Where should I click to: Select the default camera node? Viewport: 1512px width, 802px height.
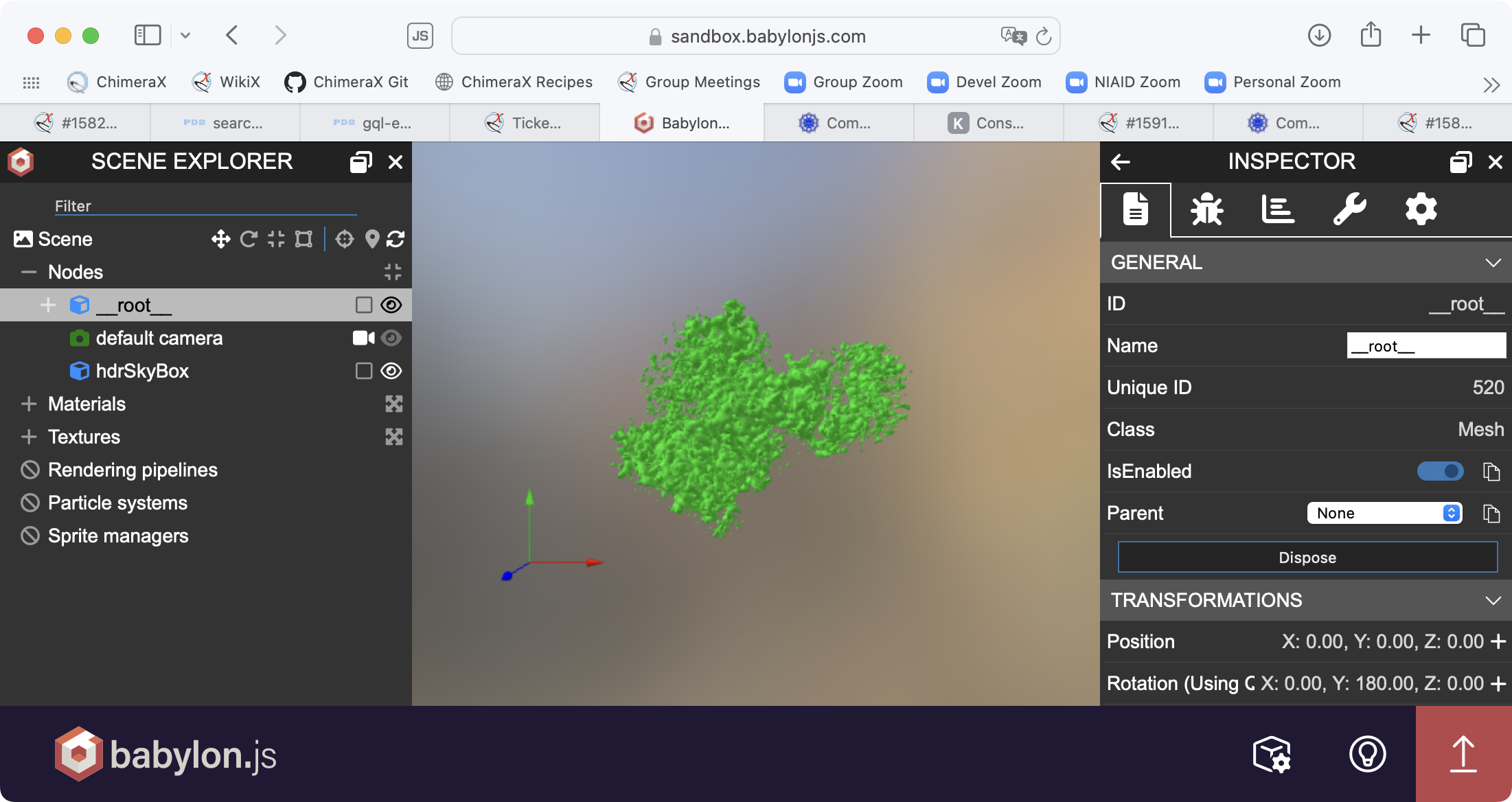pyautogui.click(x=159, y=338)
